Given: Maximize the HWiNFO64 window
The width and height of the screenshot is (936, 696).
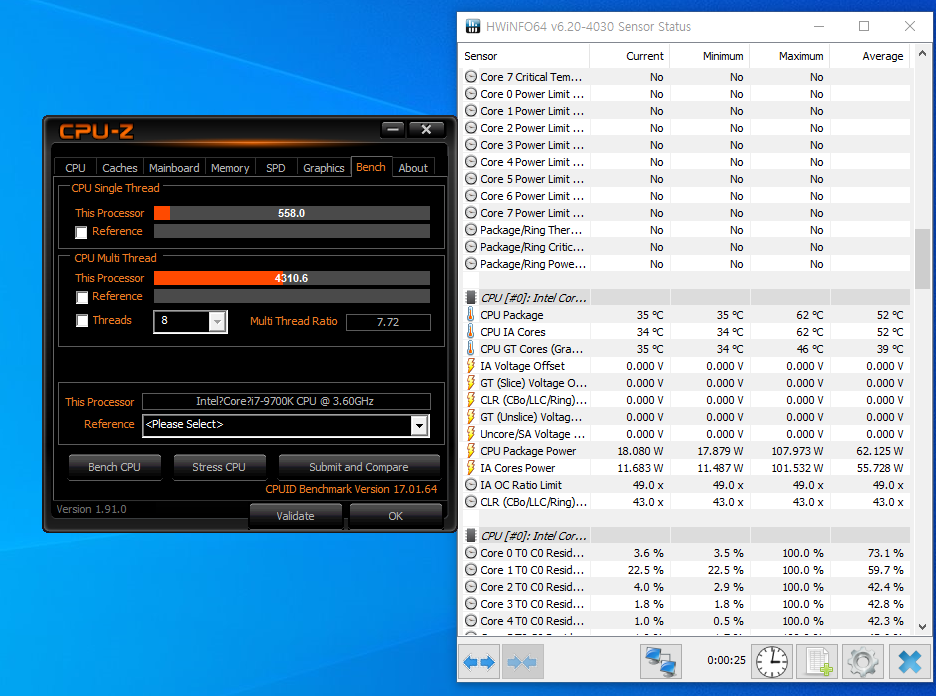Looking at the screenshot, I should (864, 26).
